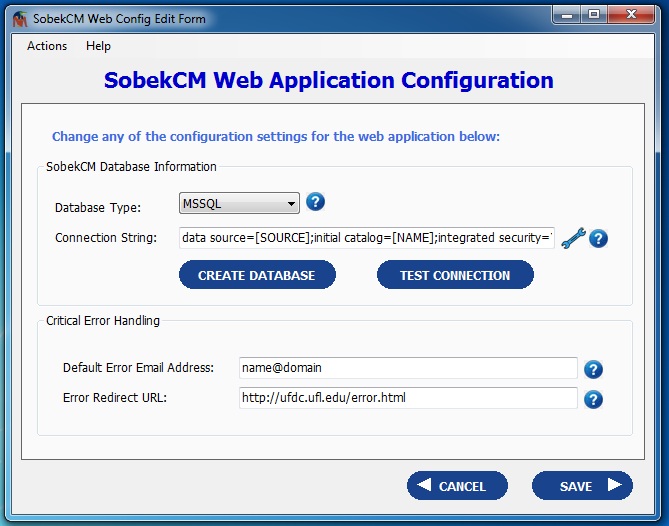Click wrench icon to build connection string
669x526 pixels.
(x=573, y=238)
